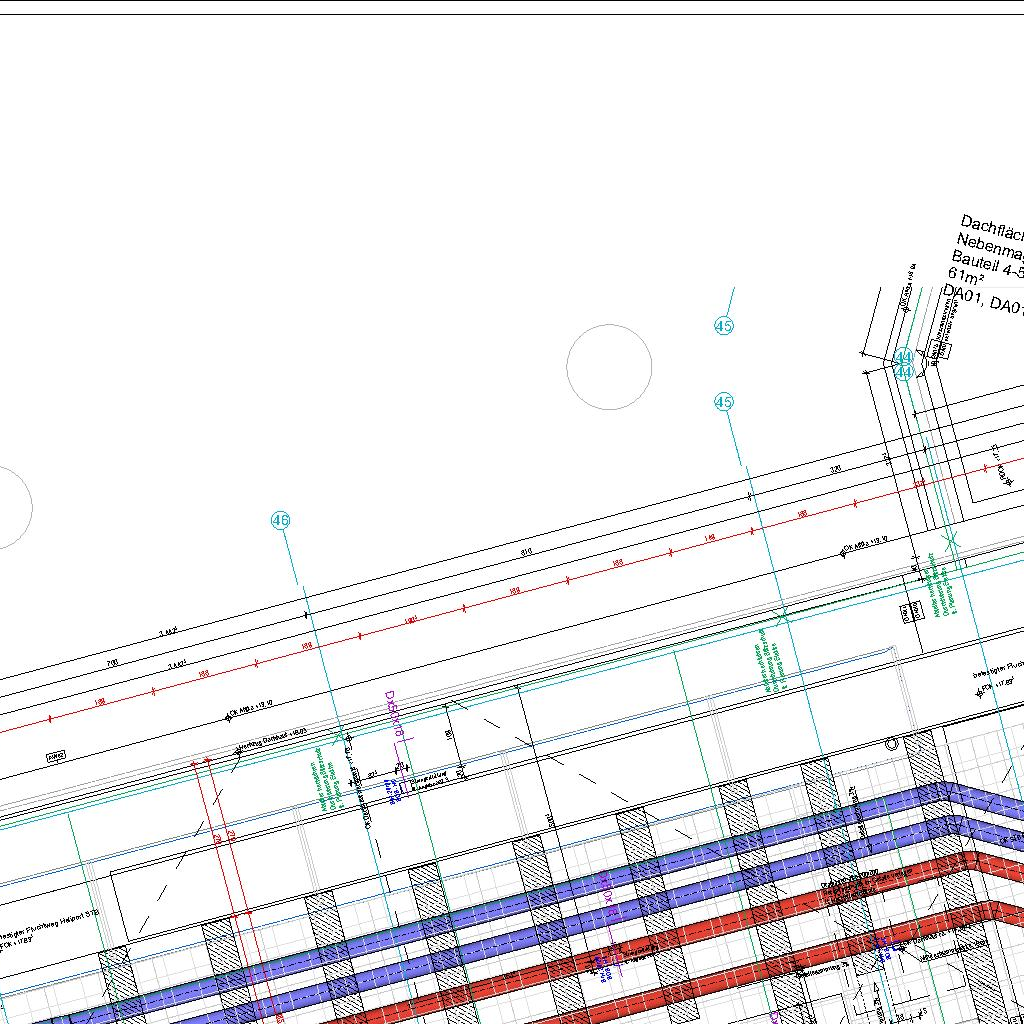Viewport: 1024px width, 1024px height.
Task: Click the Dachfläche text annotation
Action: pyautogui.click(x=990, y=226)
